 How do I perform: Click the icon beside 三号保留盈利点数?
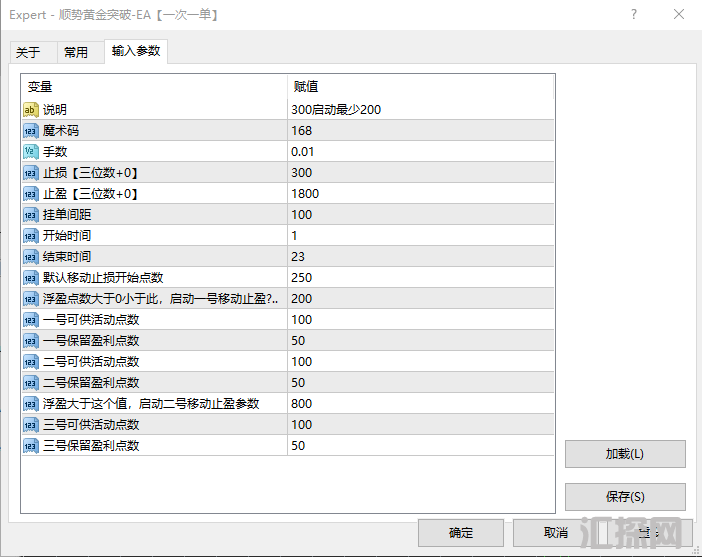coord(31,446)
